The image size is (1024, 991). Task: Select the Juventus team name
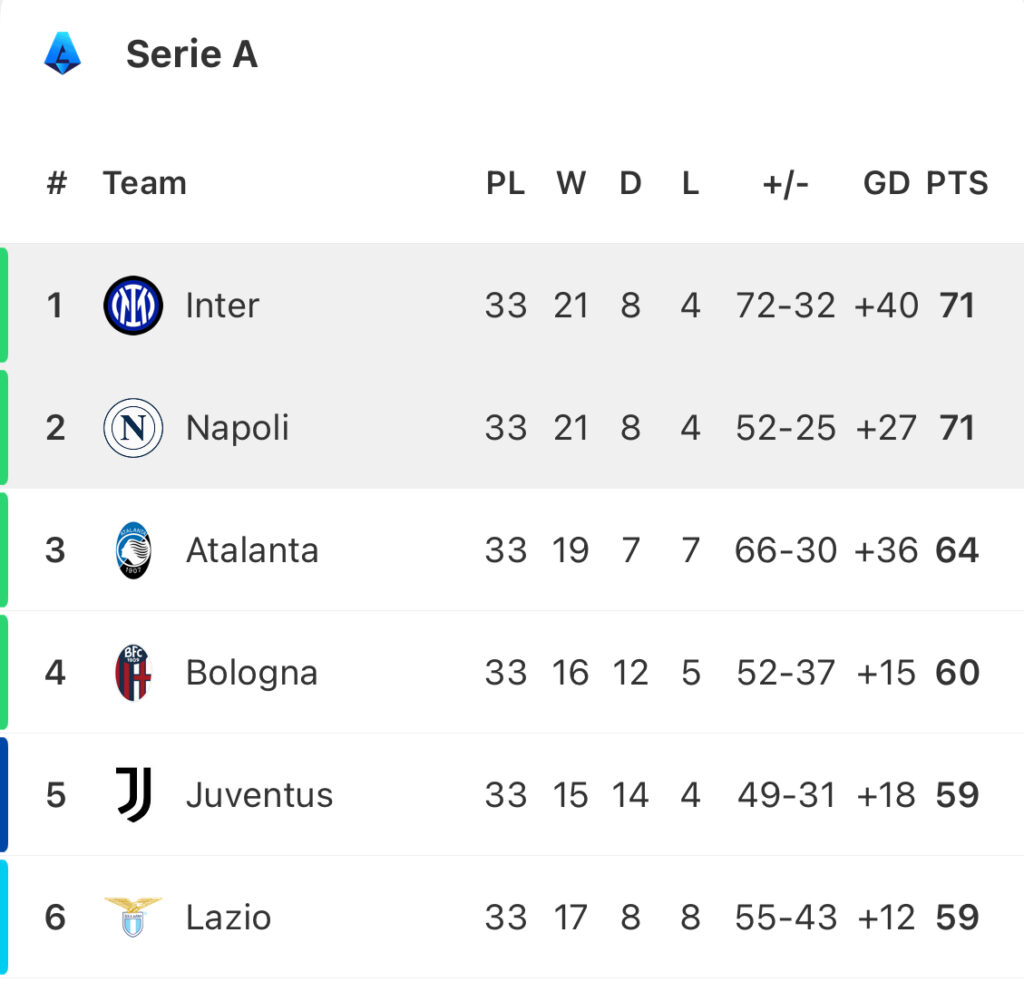pos(259,795)
